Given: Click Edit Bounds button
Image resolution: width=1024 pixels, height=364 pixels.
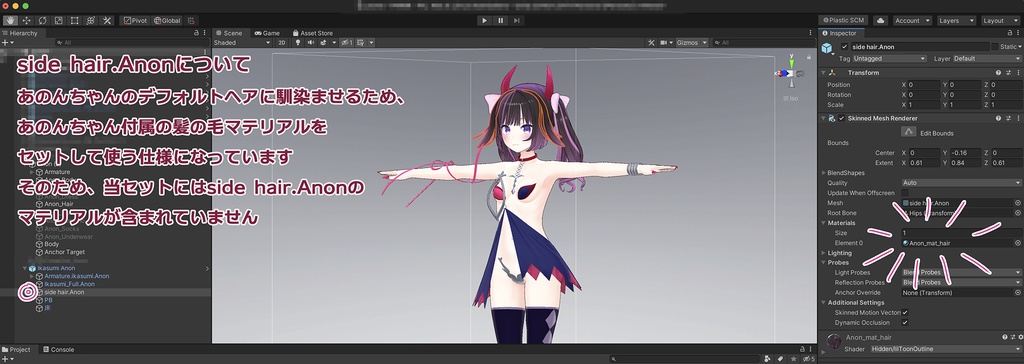Looking at the screenshot, I should click(908, 132).
